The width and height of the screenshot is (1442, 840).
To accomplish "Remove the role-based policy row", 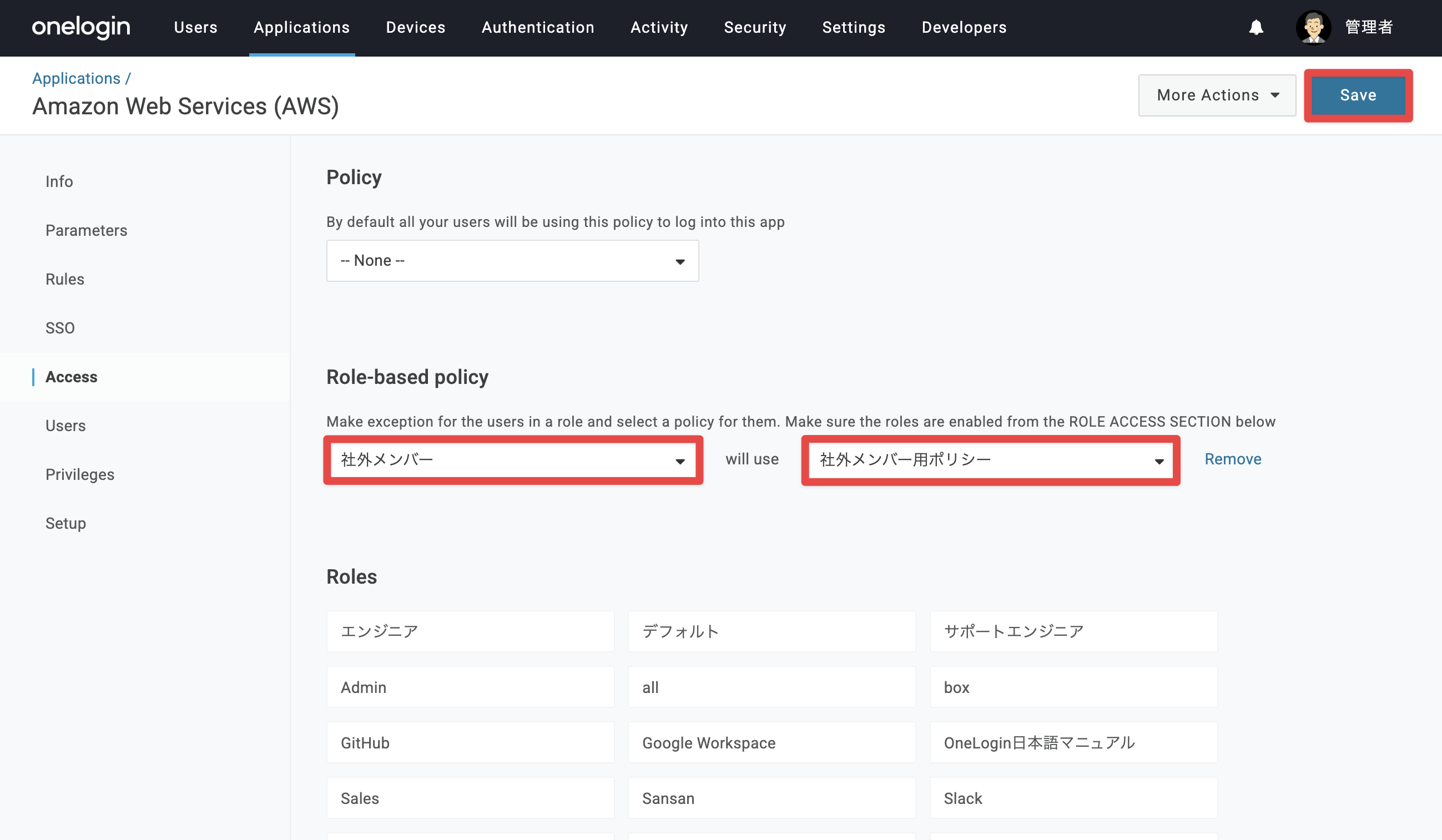I will (1233, 459).
